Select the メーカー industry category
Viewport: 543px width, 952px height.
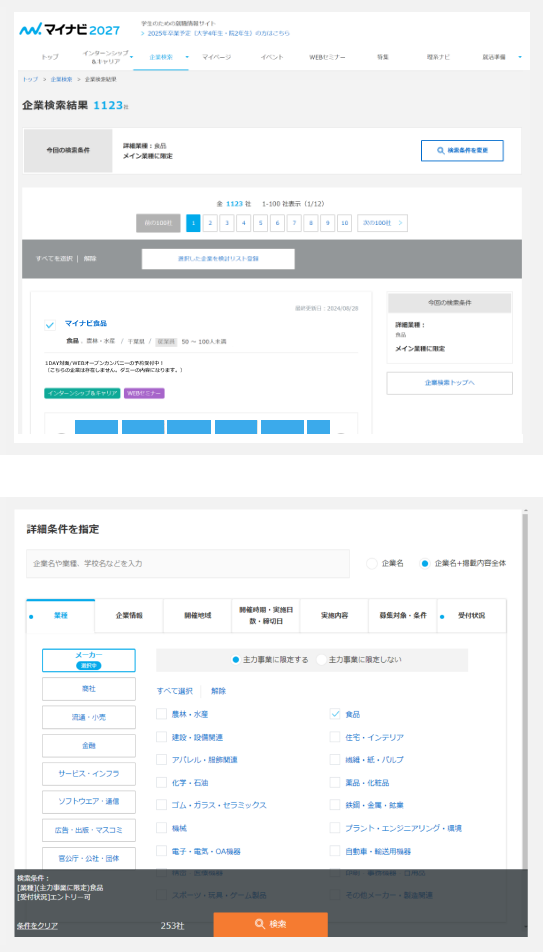click(x=89, y=661)
